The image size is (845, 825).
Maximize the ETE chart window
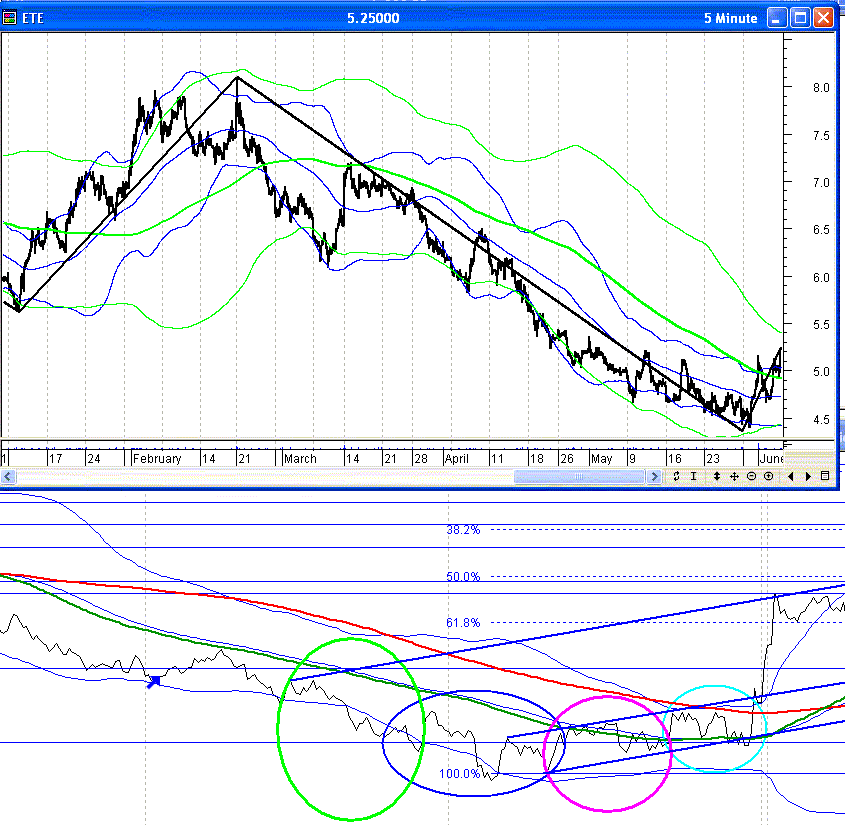click(x=800, y=18)
